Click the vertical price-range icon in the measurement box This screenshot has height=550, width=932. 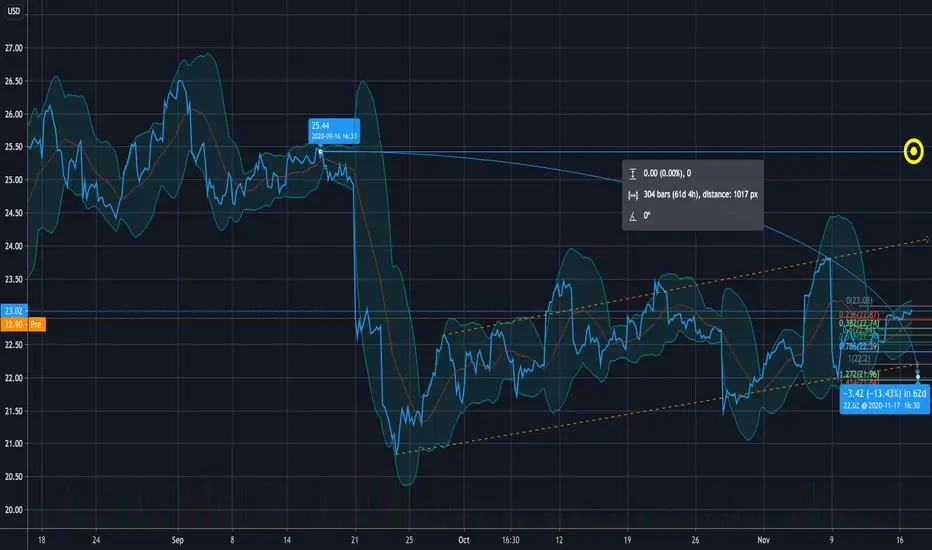pyautogui.click(x=632, y=174)
